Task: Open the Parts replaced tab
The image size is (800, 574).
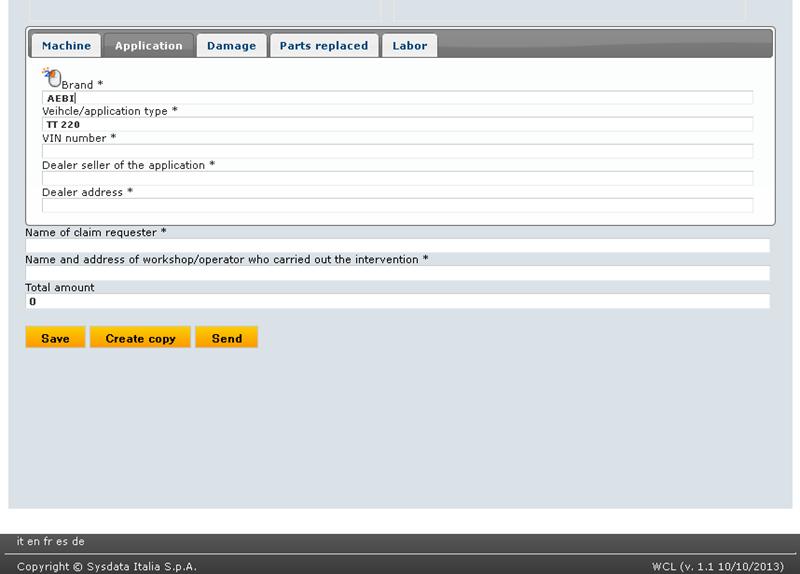Action: [324, 45]
